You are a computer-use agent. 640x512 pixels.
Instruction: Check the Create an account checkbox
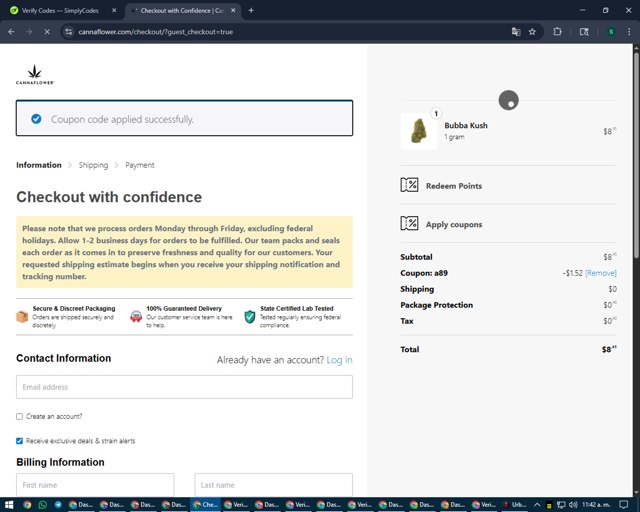(19, 416)
